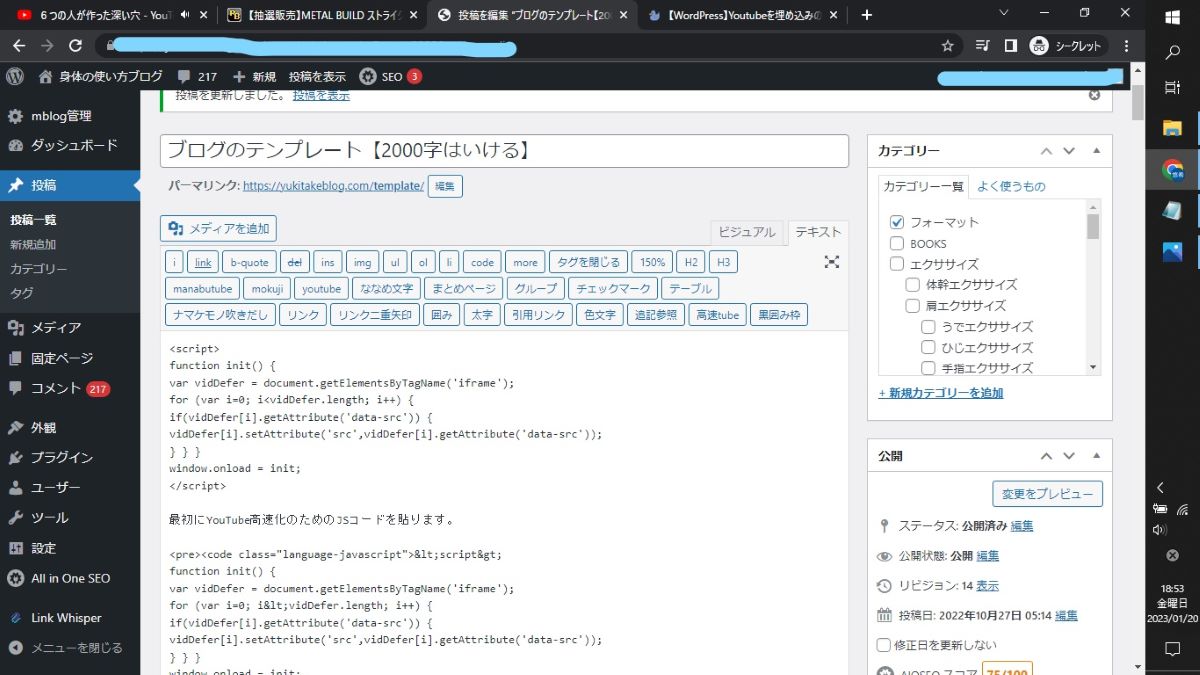The height and width of the screenshot is (675, 1200).
Task: Open the SEO admin bar menu
Action: [391, 76]
